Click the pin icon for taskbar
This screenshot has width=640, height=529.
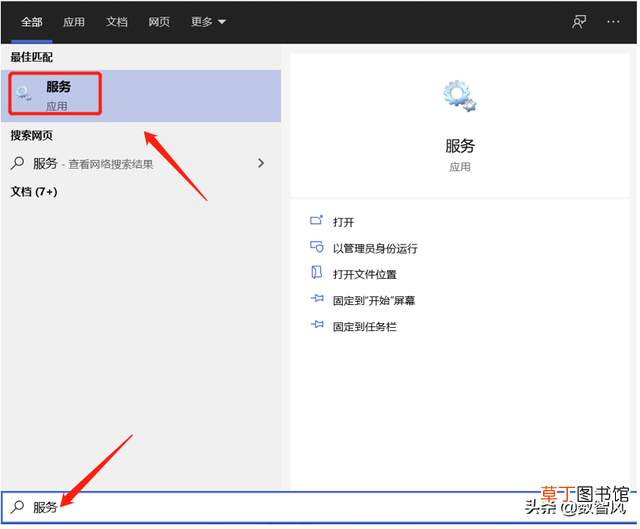click(x=317, y=325)
